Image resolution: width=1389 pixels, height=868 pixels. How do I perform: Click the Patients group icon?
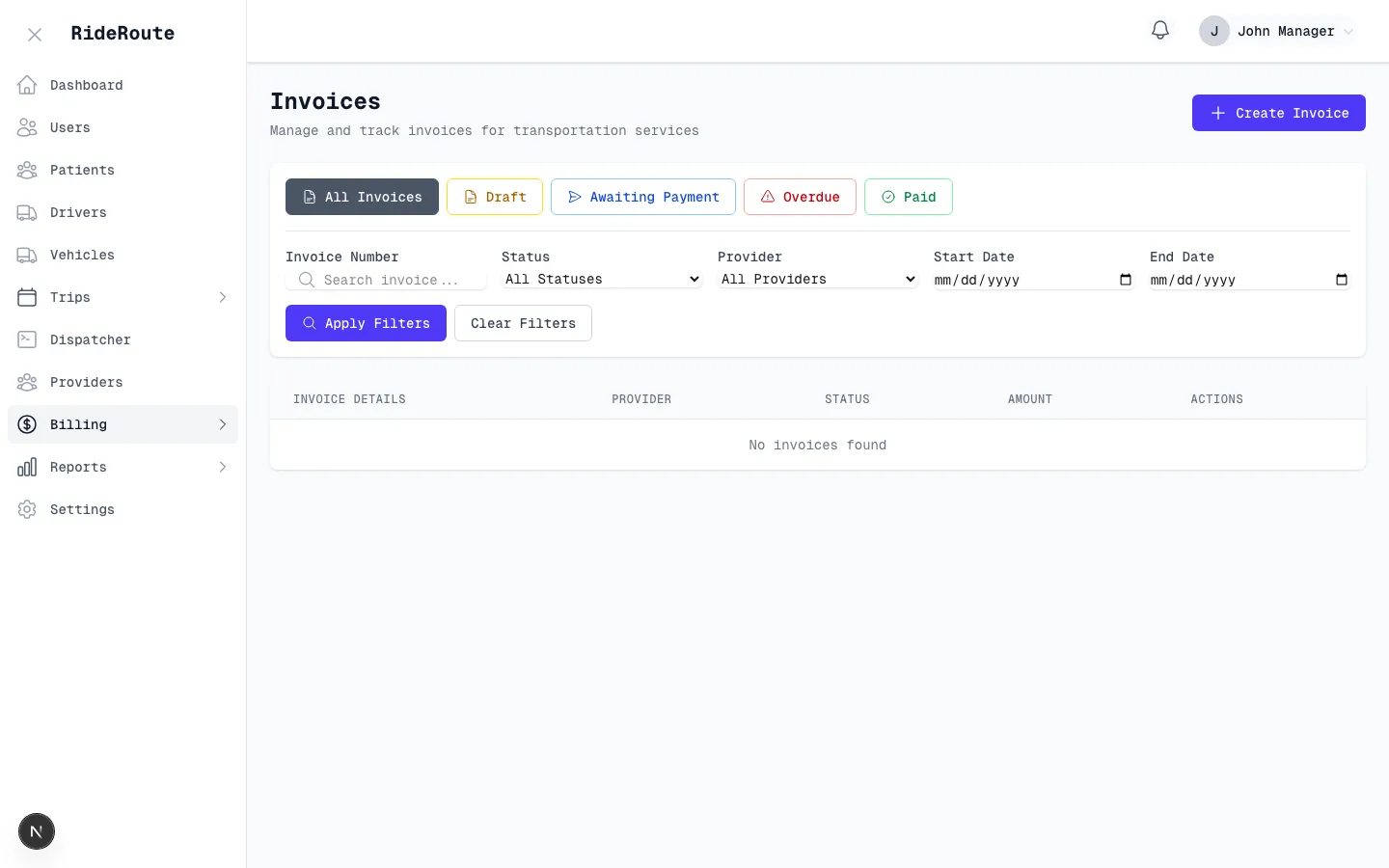pos(27,170)
